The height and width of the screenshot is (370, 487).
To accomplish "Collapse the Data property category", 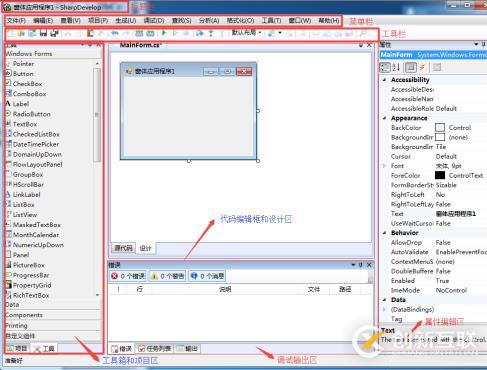I will 384,300.
